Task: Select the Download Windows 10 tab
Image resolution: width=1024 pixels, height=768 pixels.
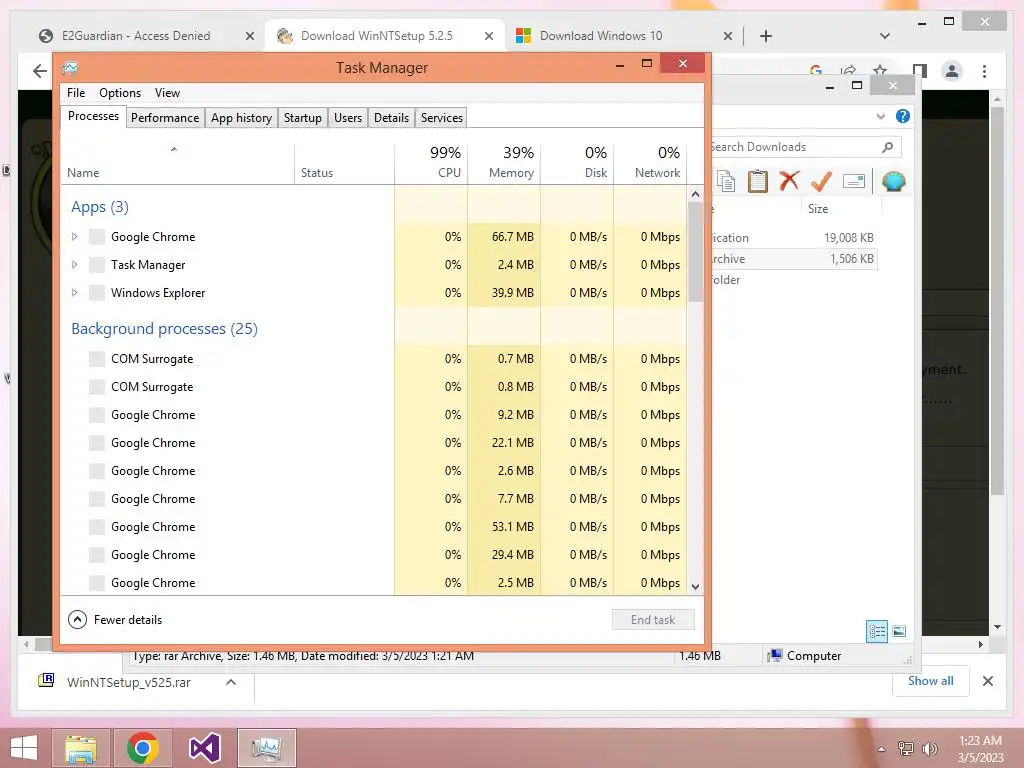Action: (601, 36)
